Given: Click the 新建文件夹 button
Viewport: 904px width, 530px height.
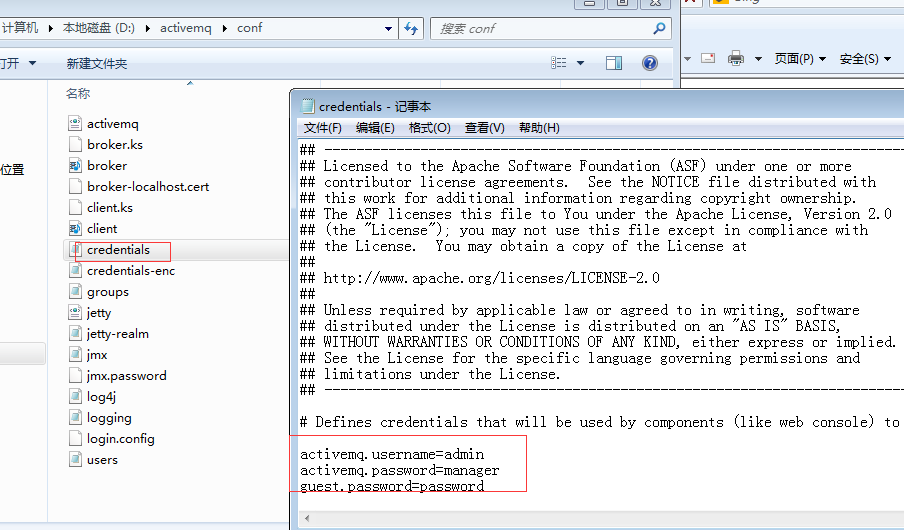Looking at the screenshot, I should (x=96, y=63).
